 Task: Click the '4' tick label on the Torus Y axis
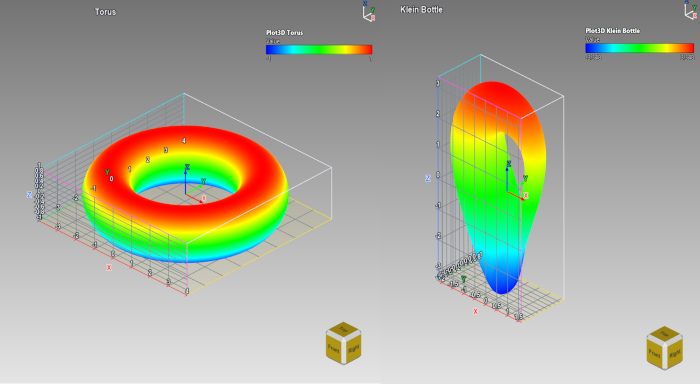coord(183,141)
